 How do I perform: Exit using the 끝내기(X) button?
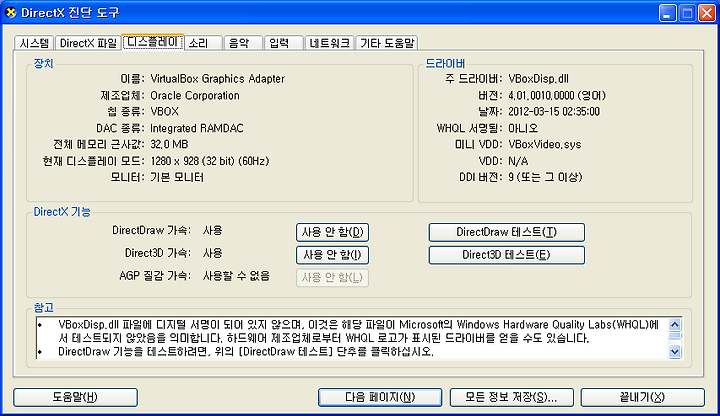[642, 397]
